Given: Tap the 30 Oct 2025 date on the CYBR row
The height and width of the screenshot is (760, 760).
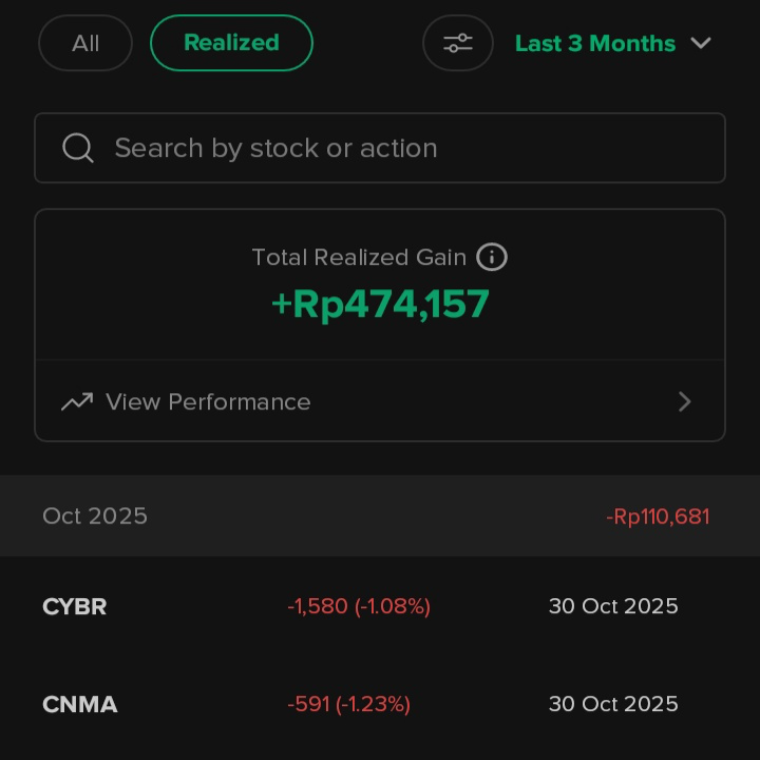Looking at the screenshot, I should point(613,606).
